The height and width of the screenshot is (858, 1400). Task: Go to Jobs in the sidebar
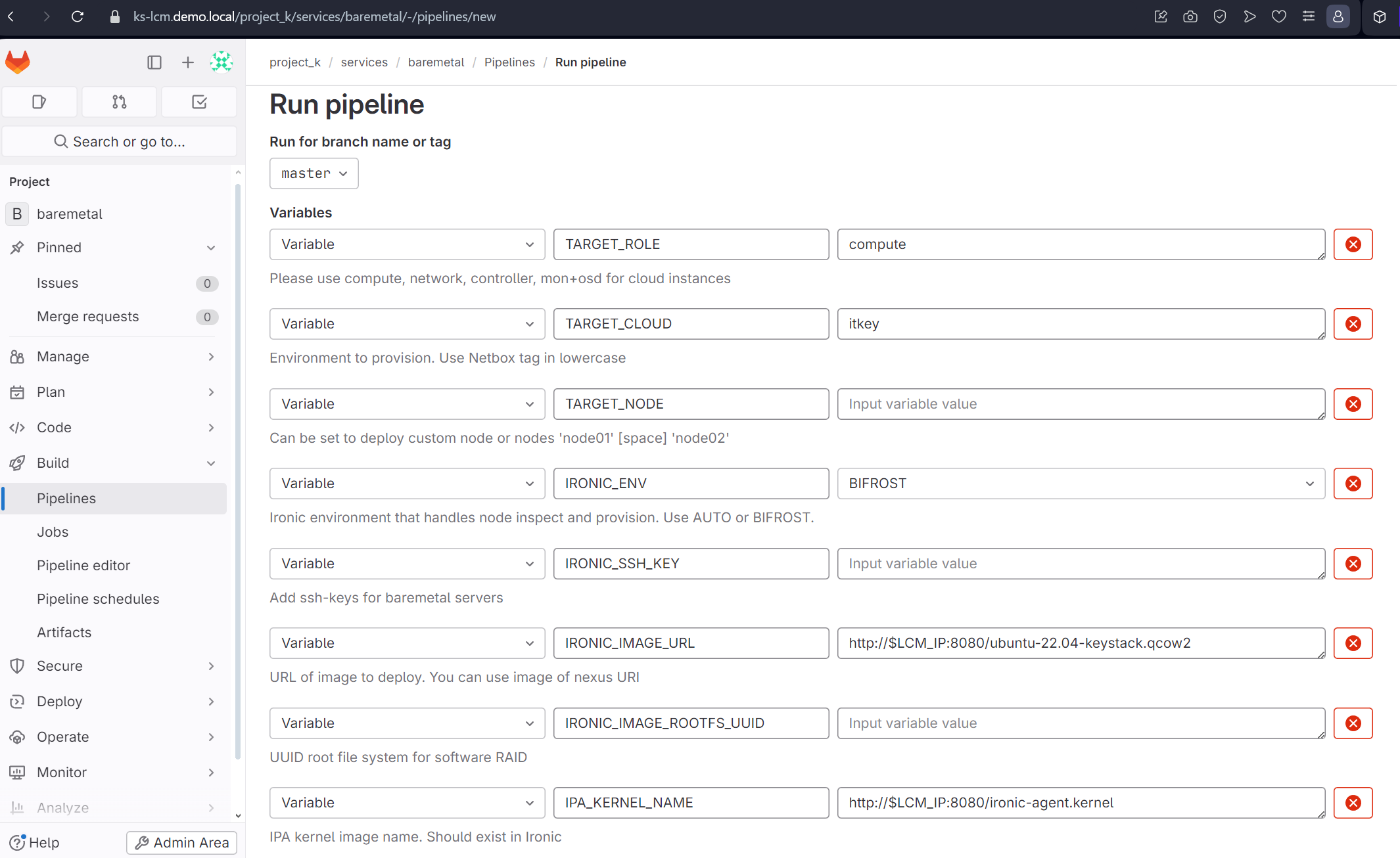[53, 532]
